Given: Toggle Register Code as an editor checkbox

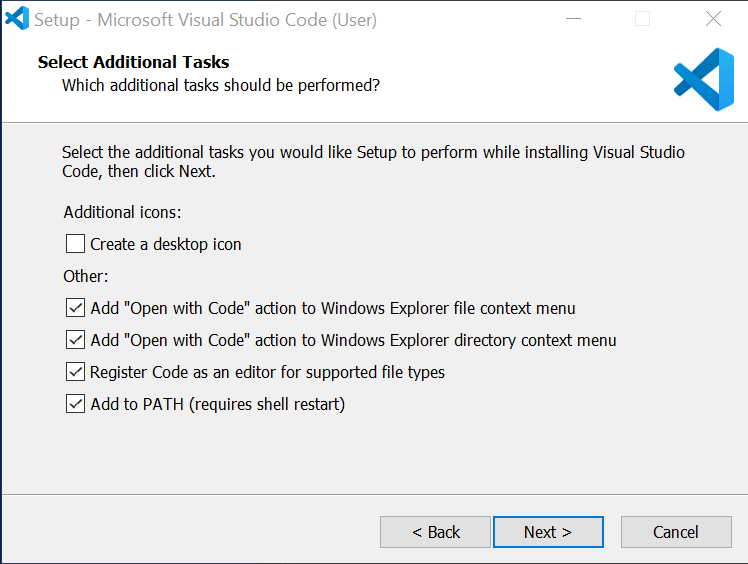Looking at the screenshot, I should 76,372.
